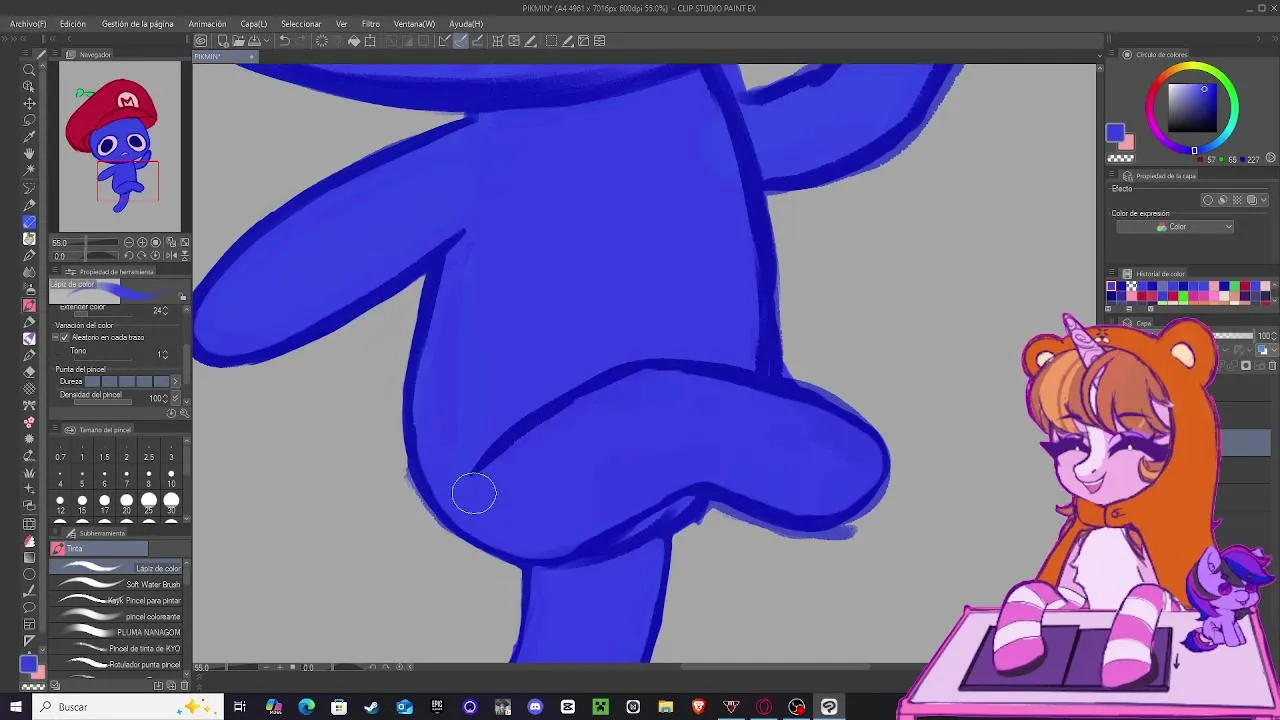
Task: Open Windows Start menu
Action: pyautogui.click(x=15, y=707)
